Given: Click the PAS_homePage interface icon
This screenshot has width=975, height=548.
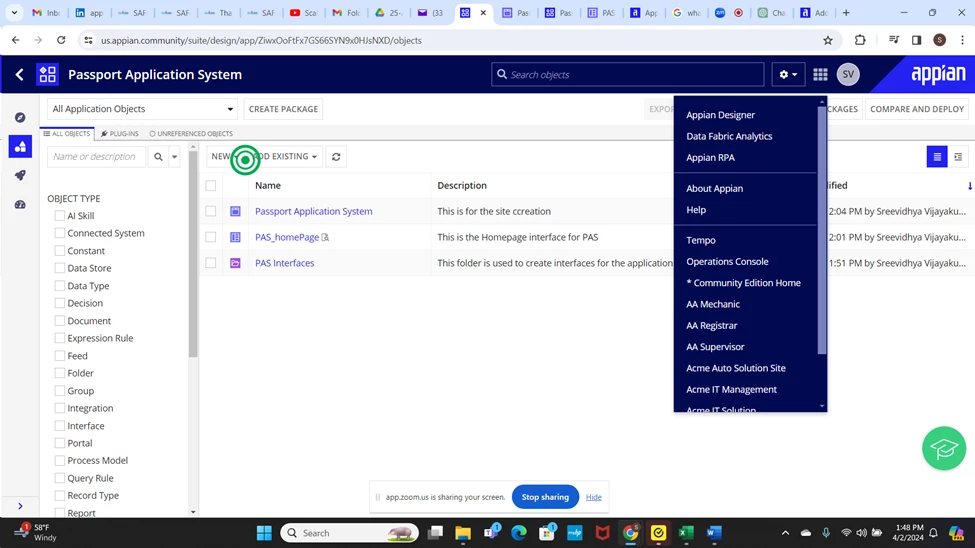Looking at the screenshot, I should point(235,237).
